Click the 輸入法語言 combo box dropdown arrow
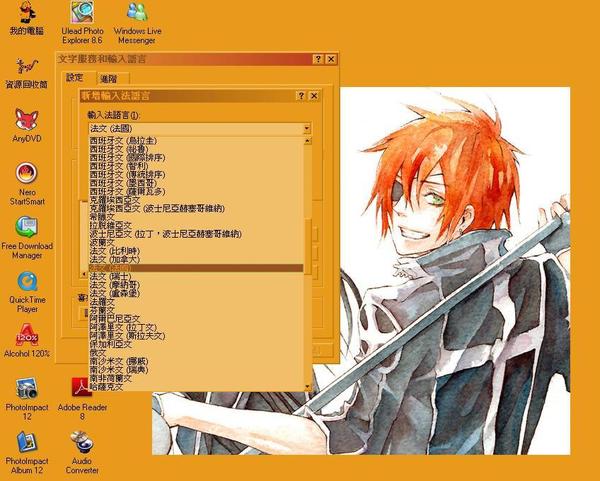Viewport: 600px width, 481px height. 307,129
